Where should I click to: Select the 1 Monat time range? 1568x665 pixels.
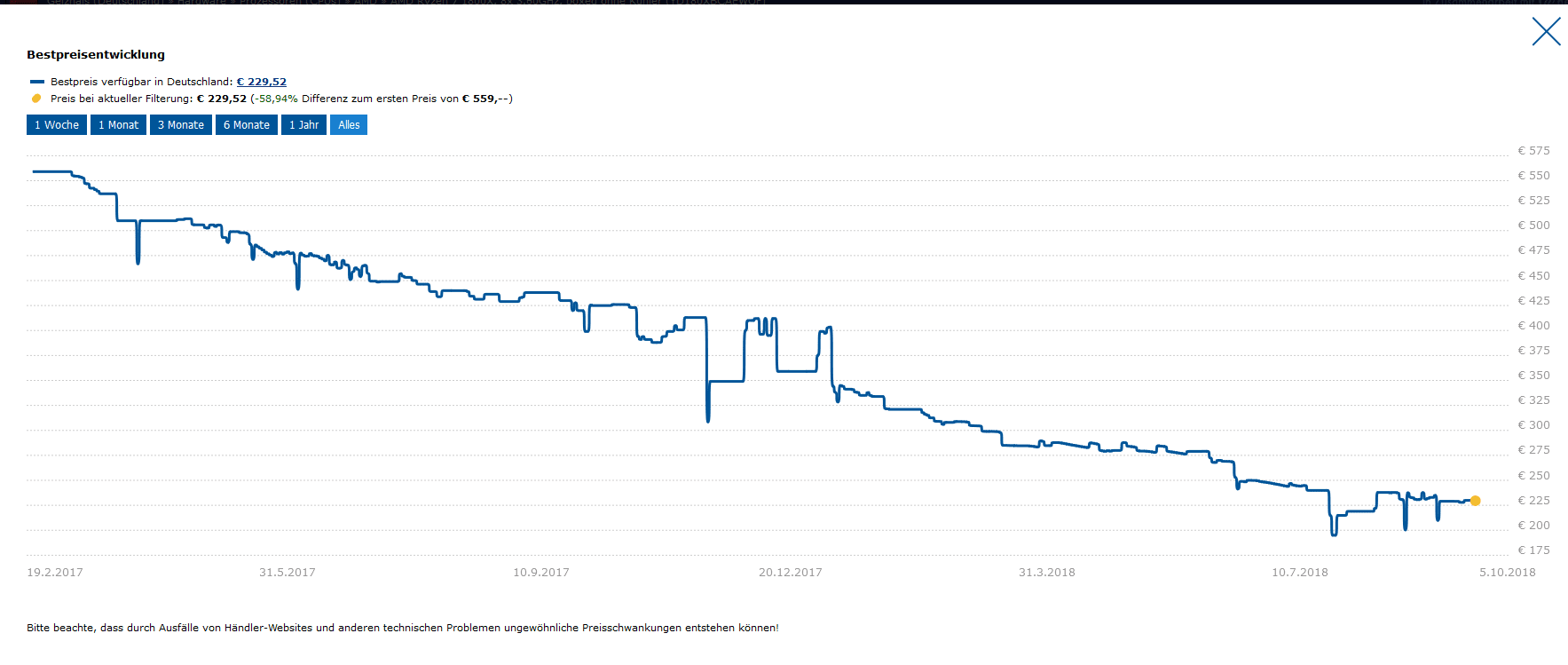(118, 125)
